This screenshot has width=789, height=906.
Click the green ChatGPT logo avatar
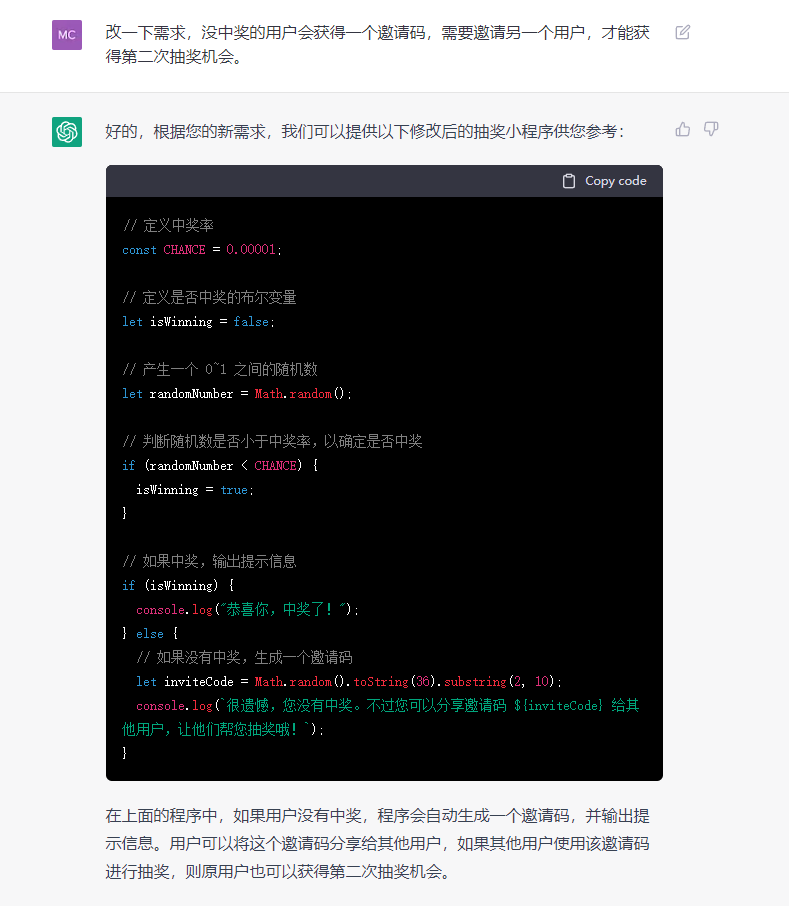coord(67,131)
